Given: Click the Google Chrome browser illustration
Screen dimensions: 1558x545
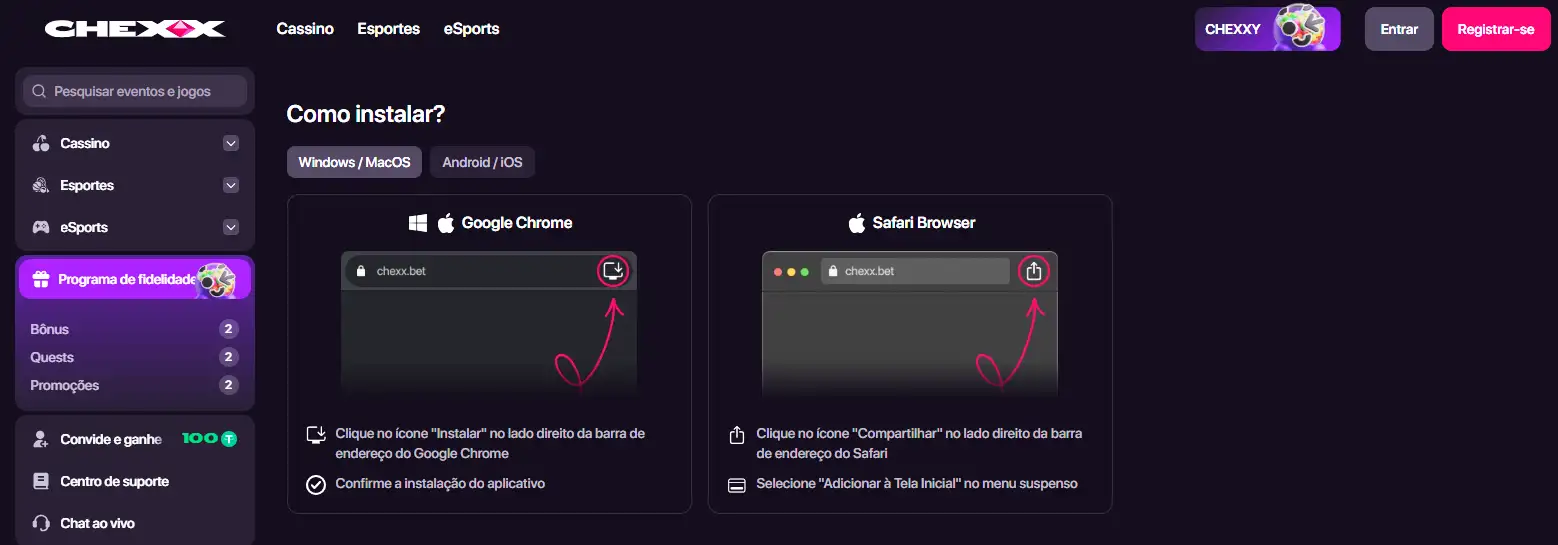Looking at the screenshot, I should point(489,325).
